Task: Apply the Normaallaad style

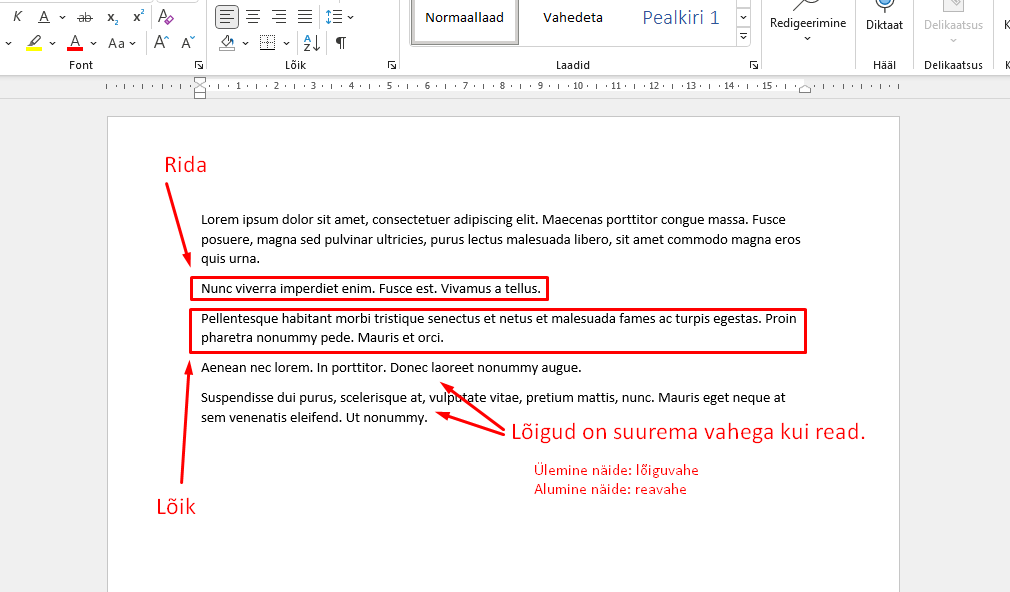Action: pyautogui.click(x=464, y=18)
